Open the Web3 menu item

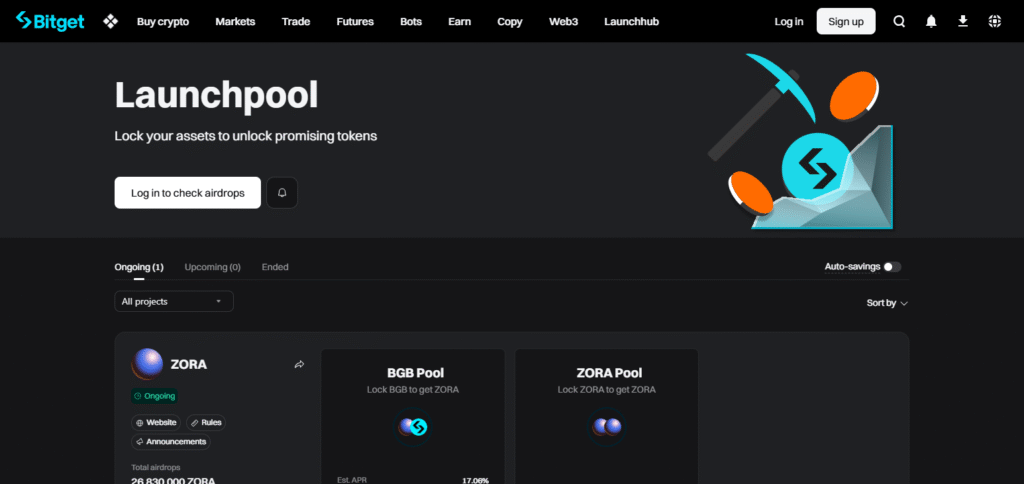[564, 22]
